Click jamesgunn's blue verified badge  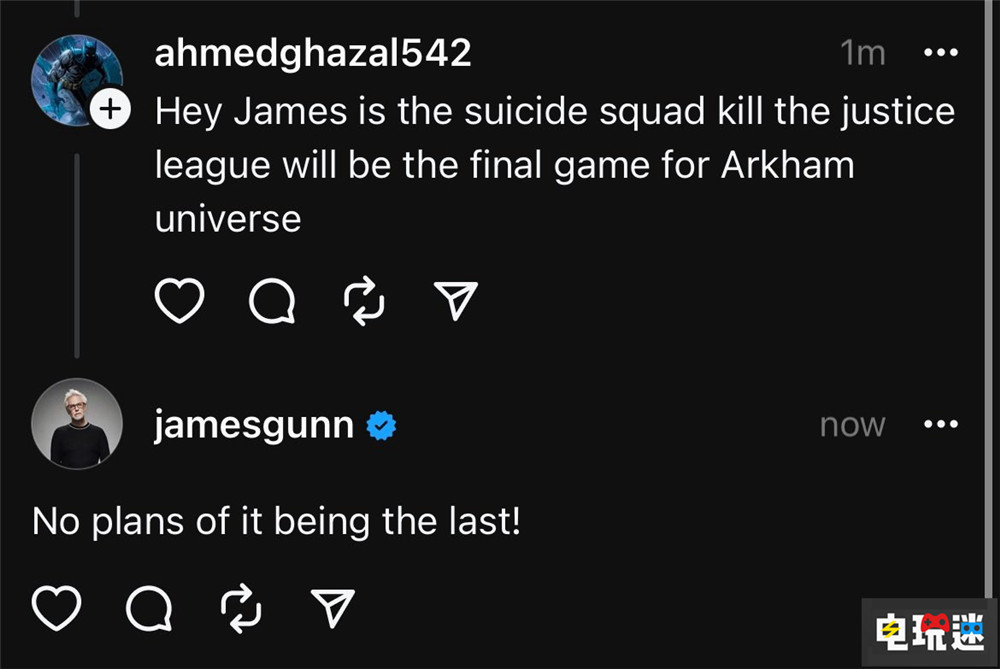click(381, 426)
